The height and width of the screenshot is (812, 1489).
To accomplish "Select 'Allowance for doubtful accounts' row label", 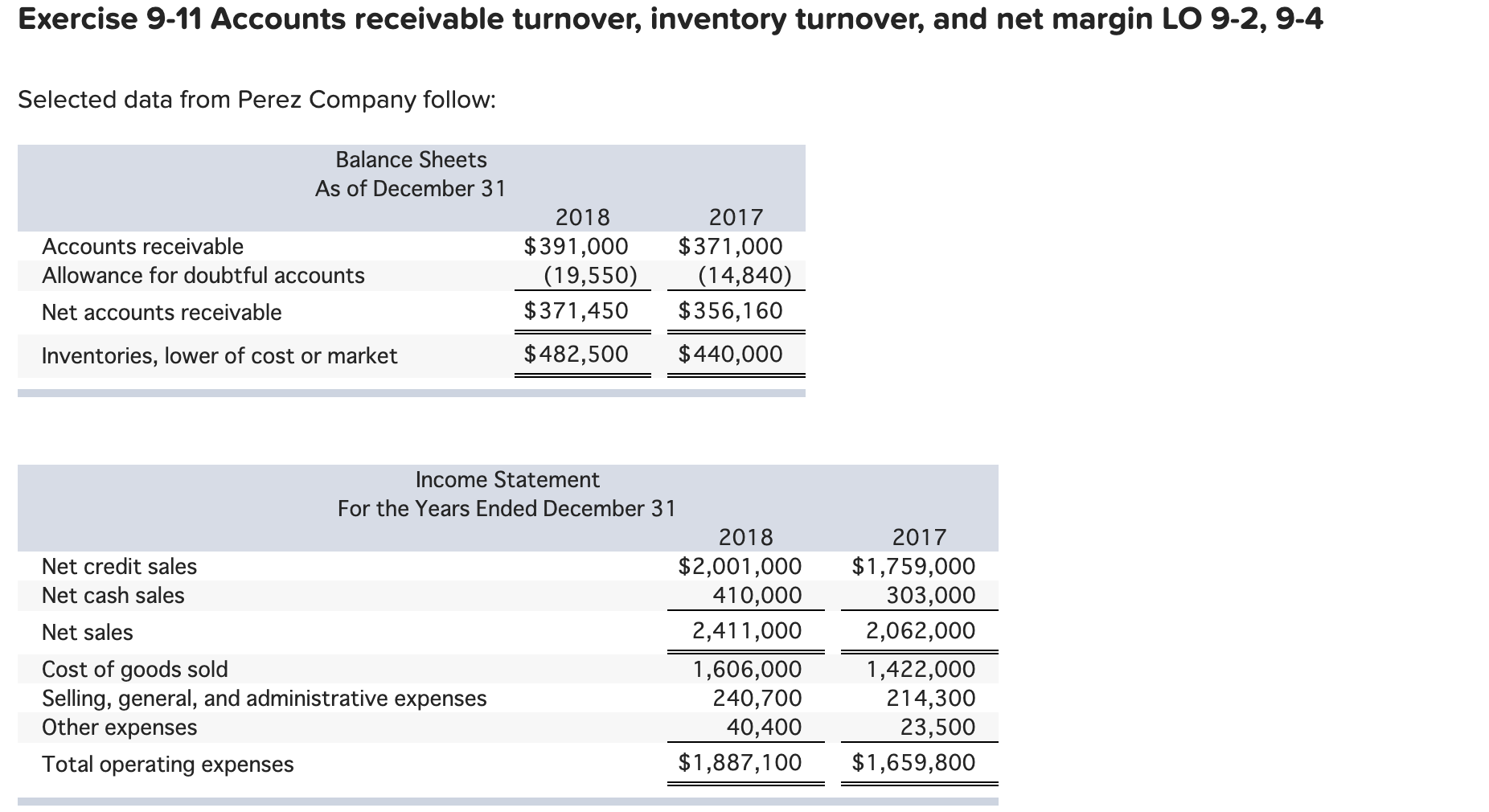I will click(x=203, y=275).
